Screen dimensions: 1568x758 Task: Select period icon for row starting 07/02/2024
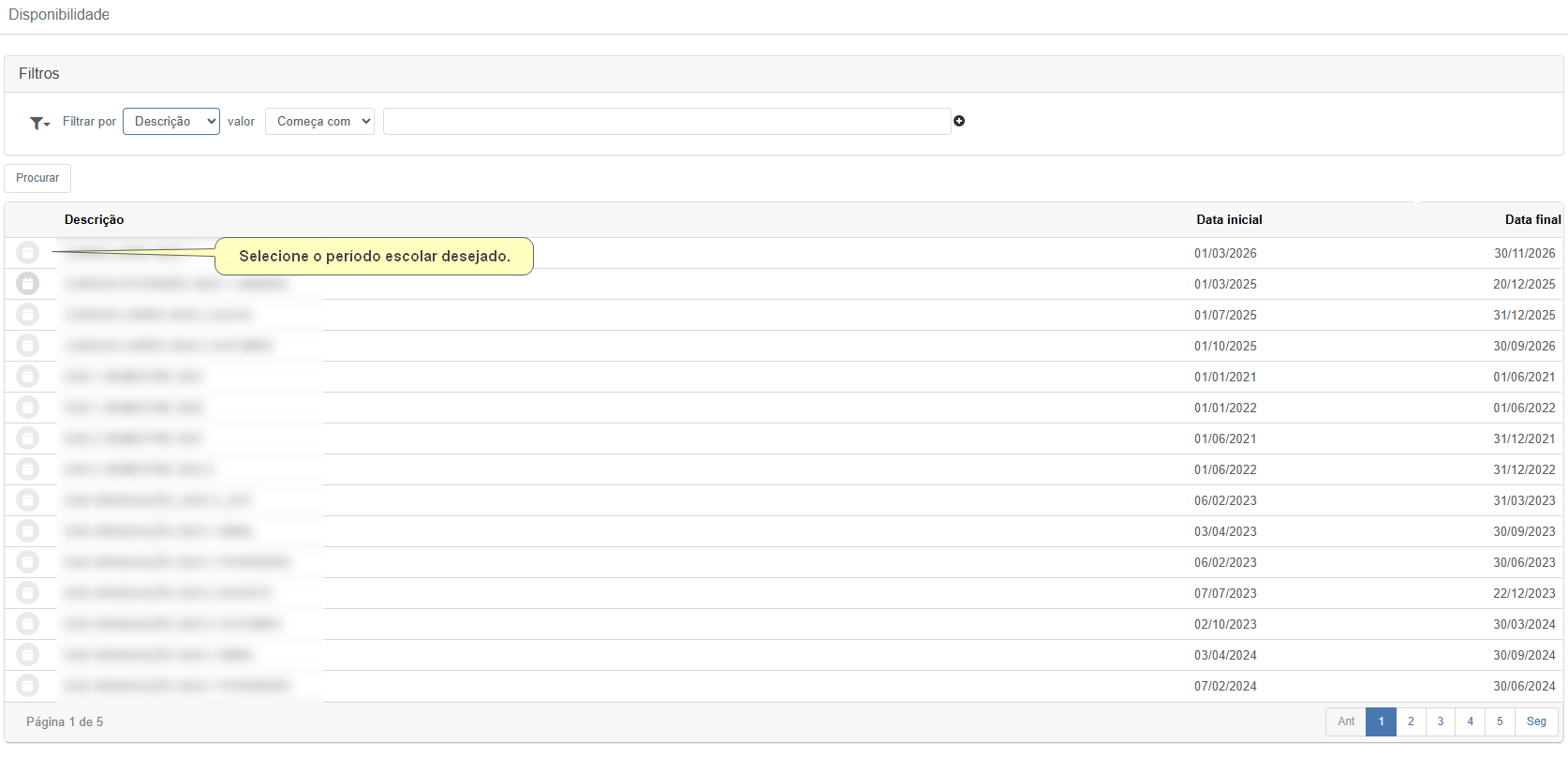tap(28, 686)
